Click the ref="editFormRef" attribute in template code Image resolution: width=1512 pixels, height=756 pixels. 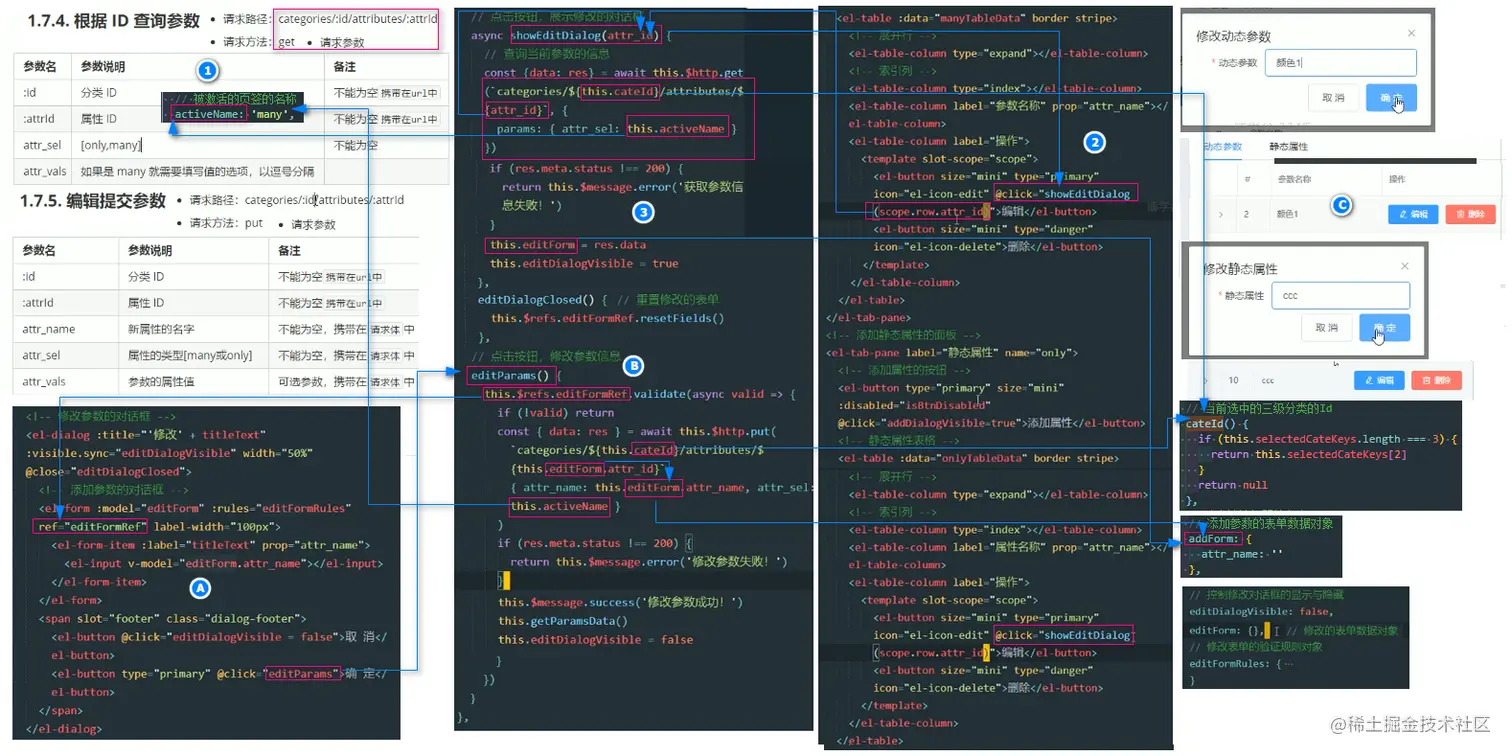pyautogui.click(x=91, y=526)
